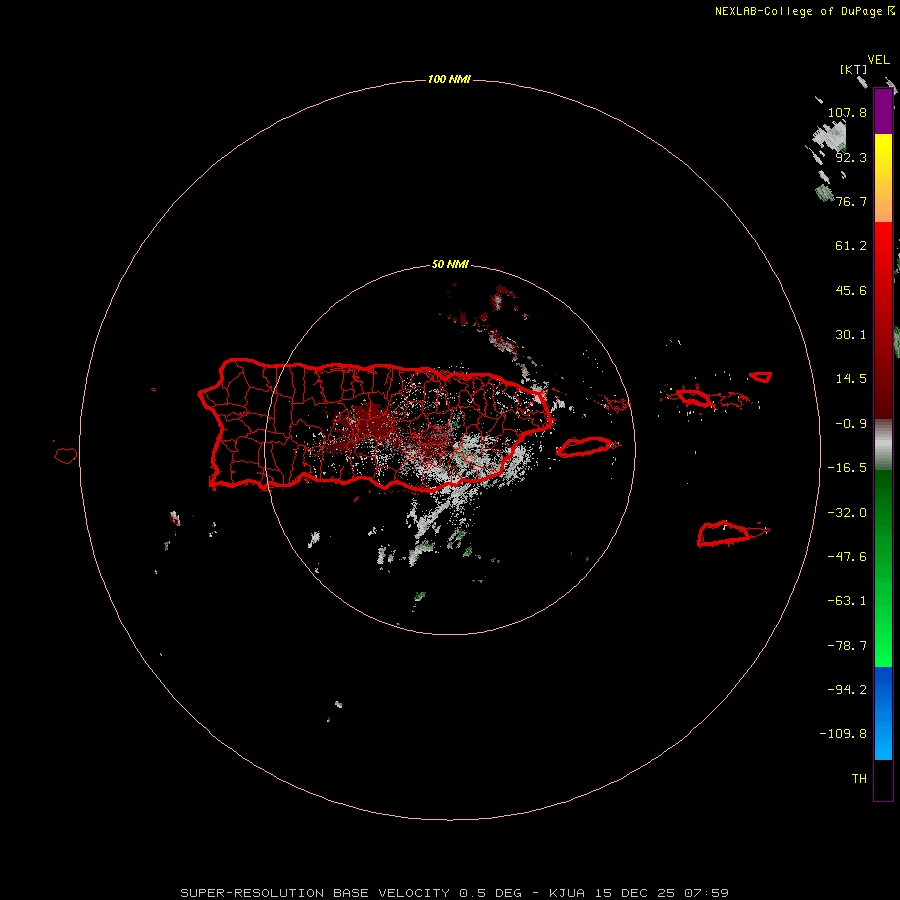This screenshot has height=900, width=900.
Task: Click the VEL legend title
Action: pyautogui.click(x=878, y=60)
